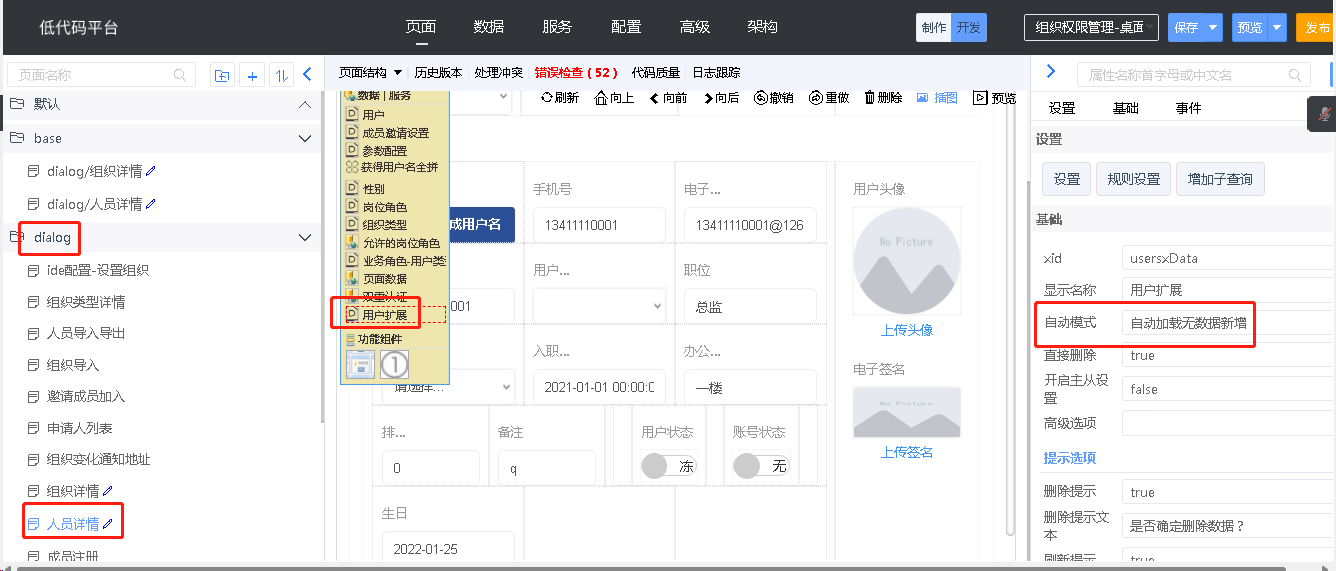This screenshot has width=1336, height=571.
Task: Collapse the dialog folder group
Action: tap(305, 238)
